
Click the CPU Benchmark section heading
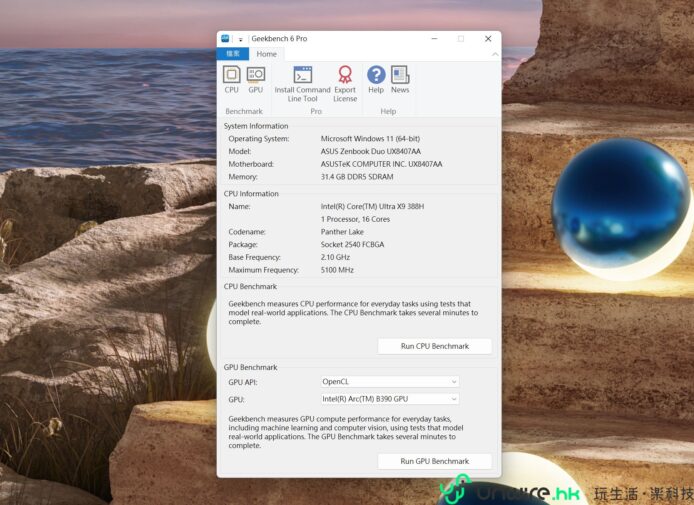click(250, 287)
